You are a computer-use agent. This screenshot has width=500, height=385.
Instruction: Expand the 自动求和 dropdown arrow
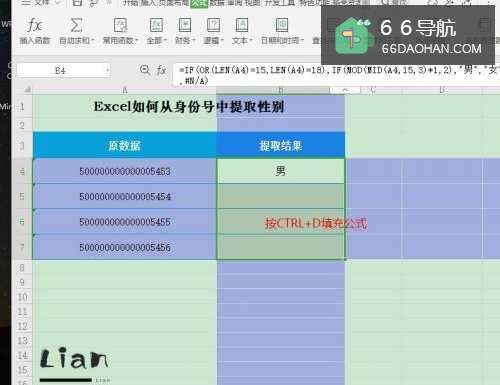pos(93,41)
